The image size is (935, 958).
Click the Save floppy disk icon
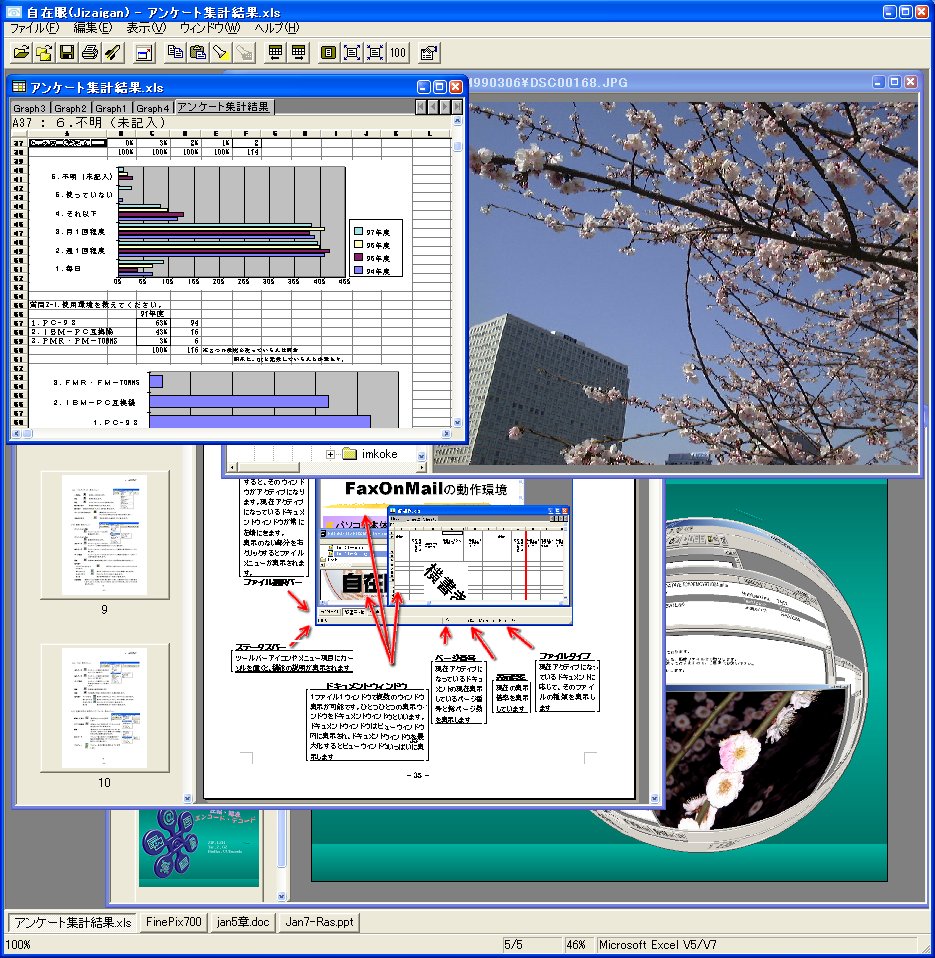(67, 53)
